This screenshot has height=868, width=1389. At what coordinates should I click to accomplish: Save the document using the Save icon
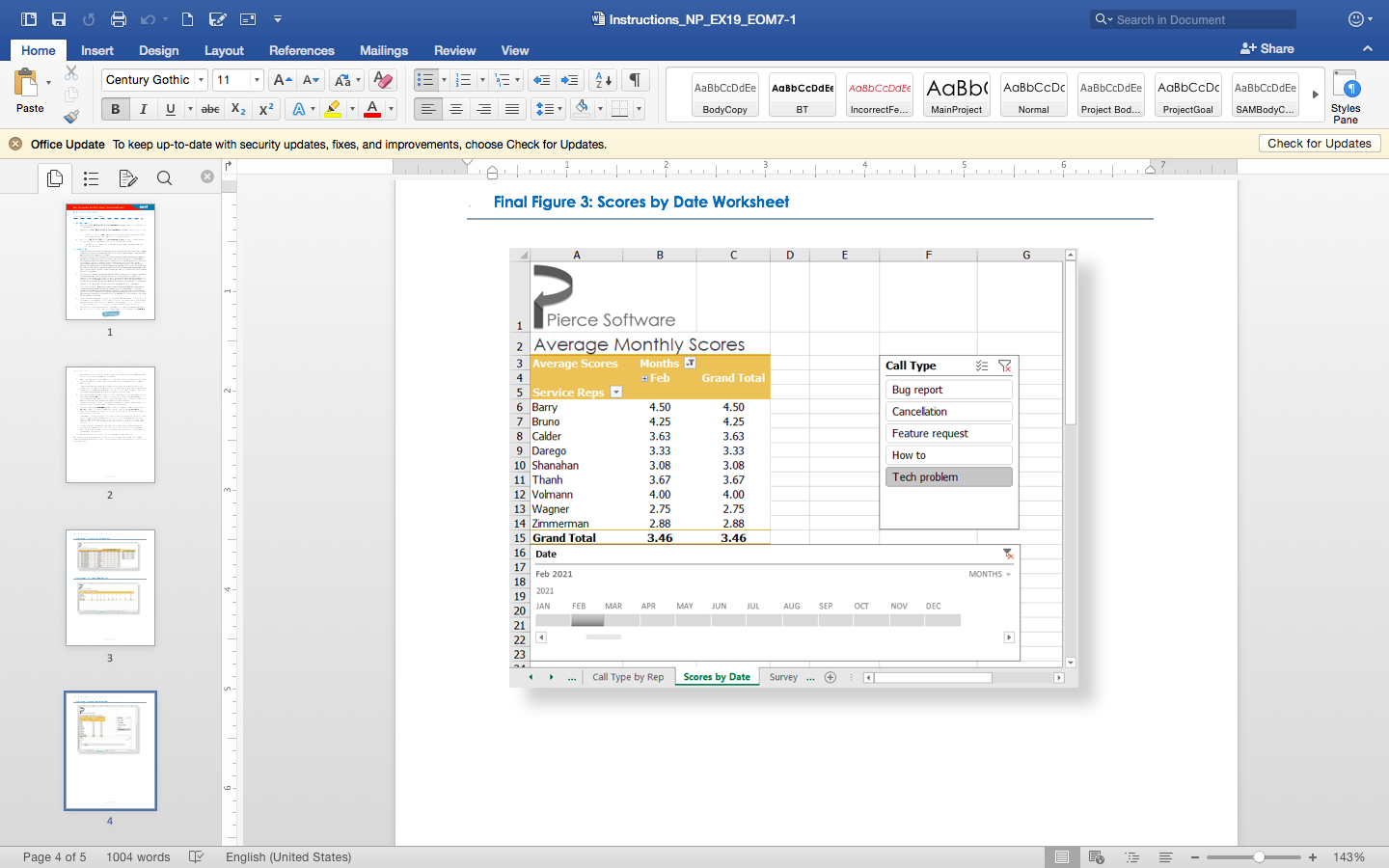(59, 18)
